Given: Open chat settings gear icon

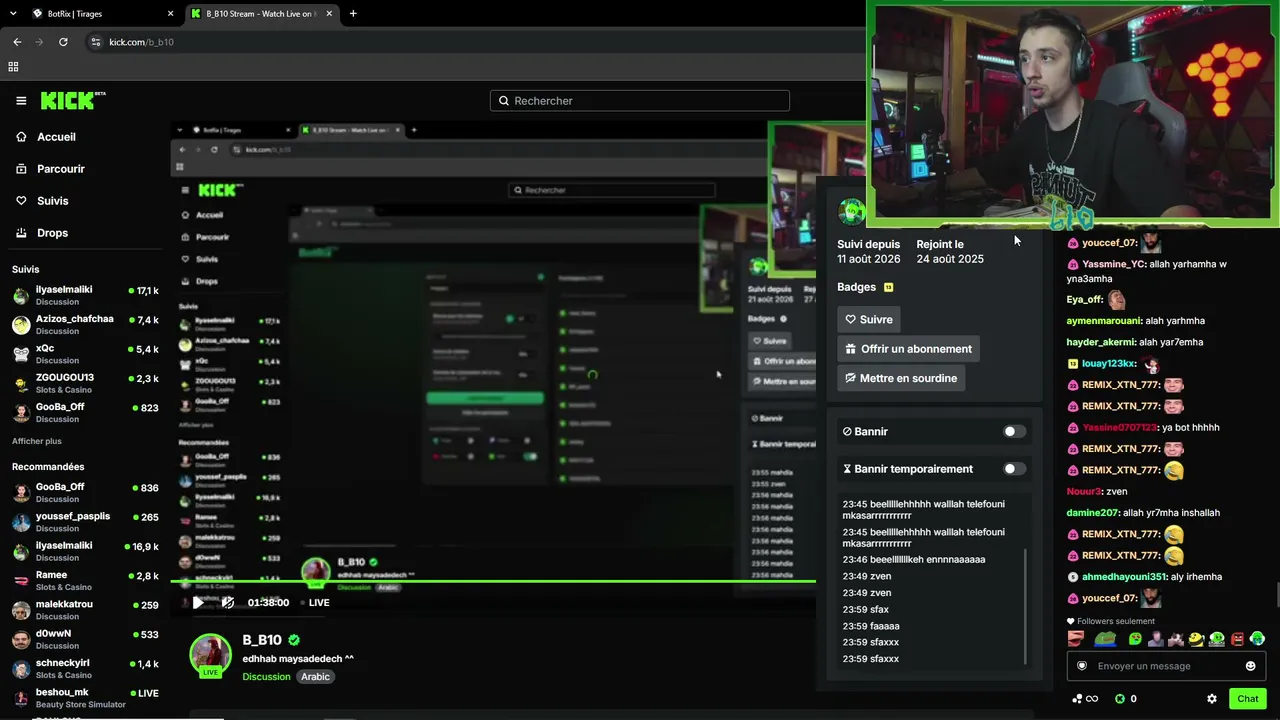Looking at the screenshot, I should tap(1212, 699).
